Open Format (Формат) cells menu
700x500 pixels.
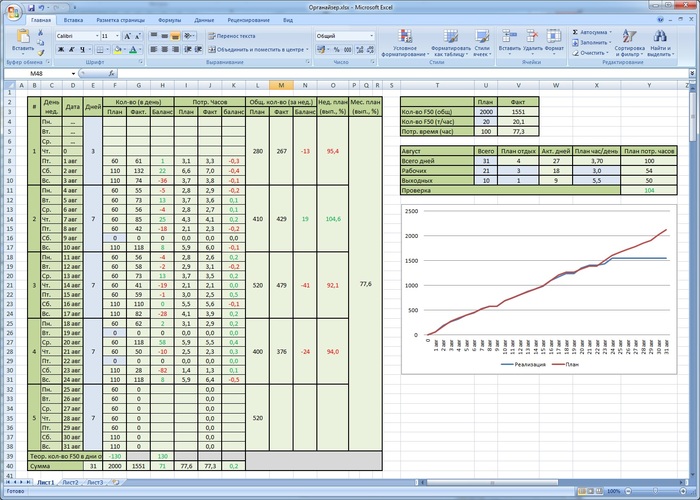point(554,43)
